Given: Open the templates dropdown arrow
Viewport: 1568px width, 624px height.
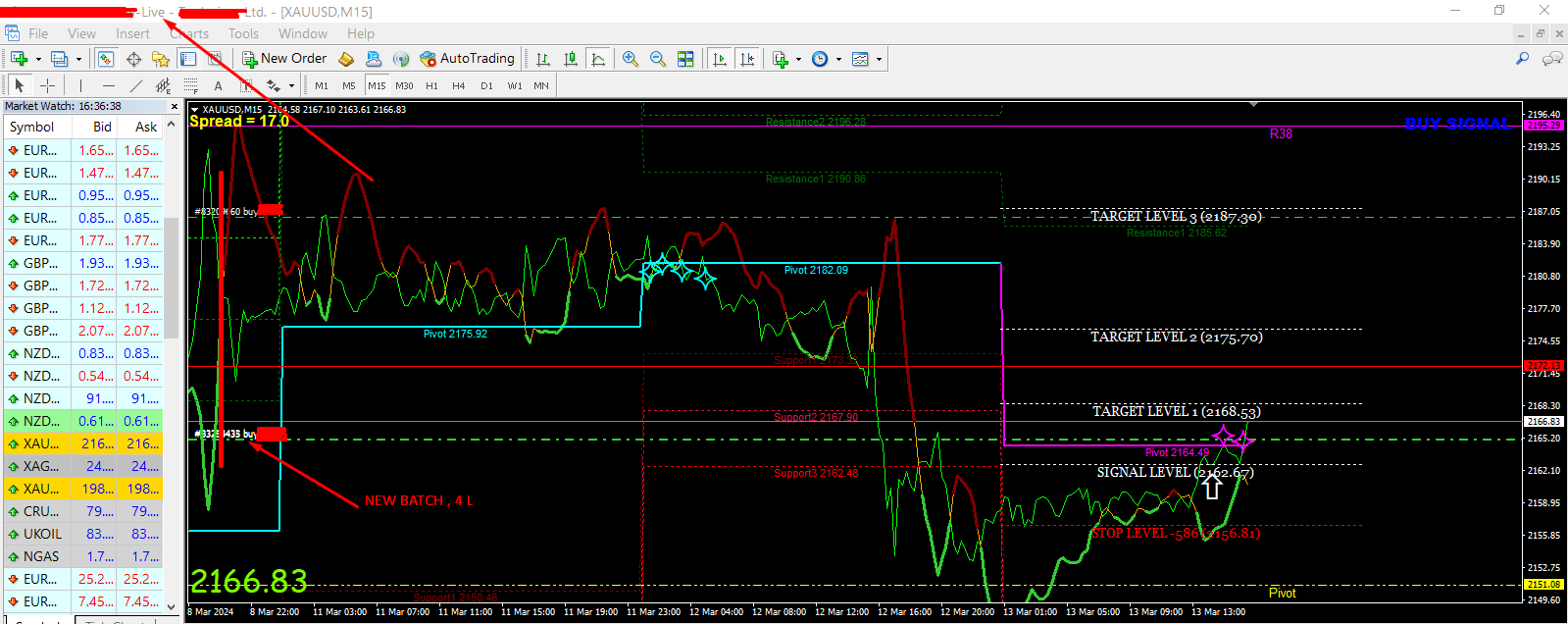Looking at the screenshot, I should (x=879, y=59).
